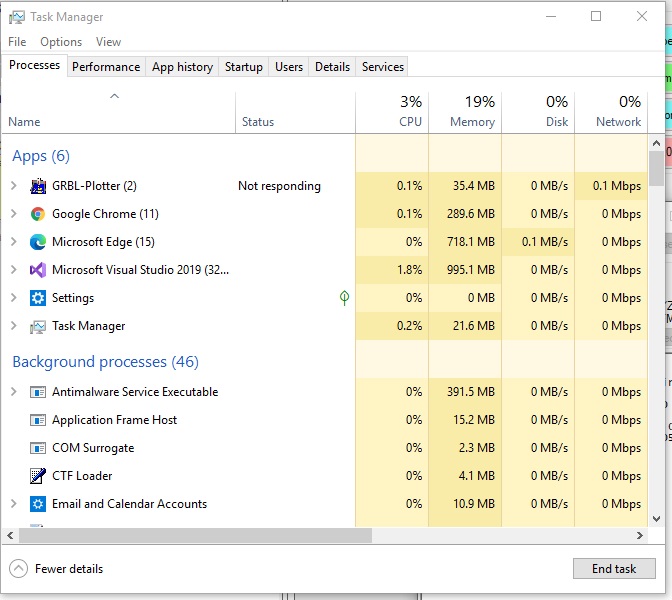
Task: Click the GRBL-Plotter app icon
Action: 38,186
